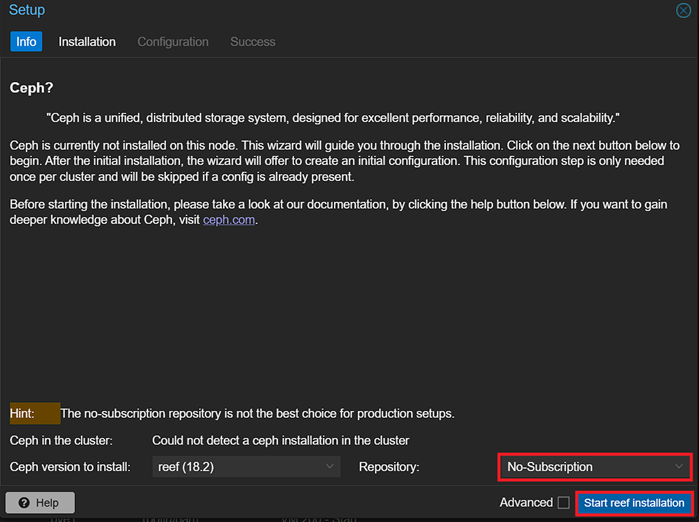Enable the Advanced checkbox
The width and height of the screenshot is (699, 522).
(x=564, y=503)
